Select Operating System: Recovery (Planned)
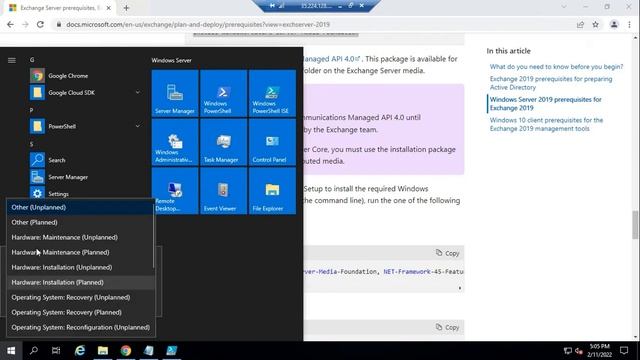The image size is (640, 360). pos(80,312)
